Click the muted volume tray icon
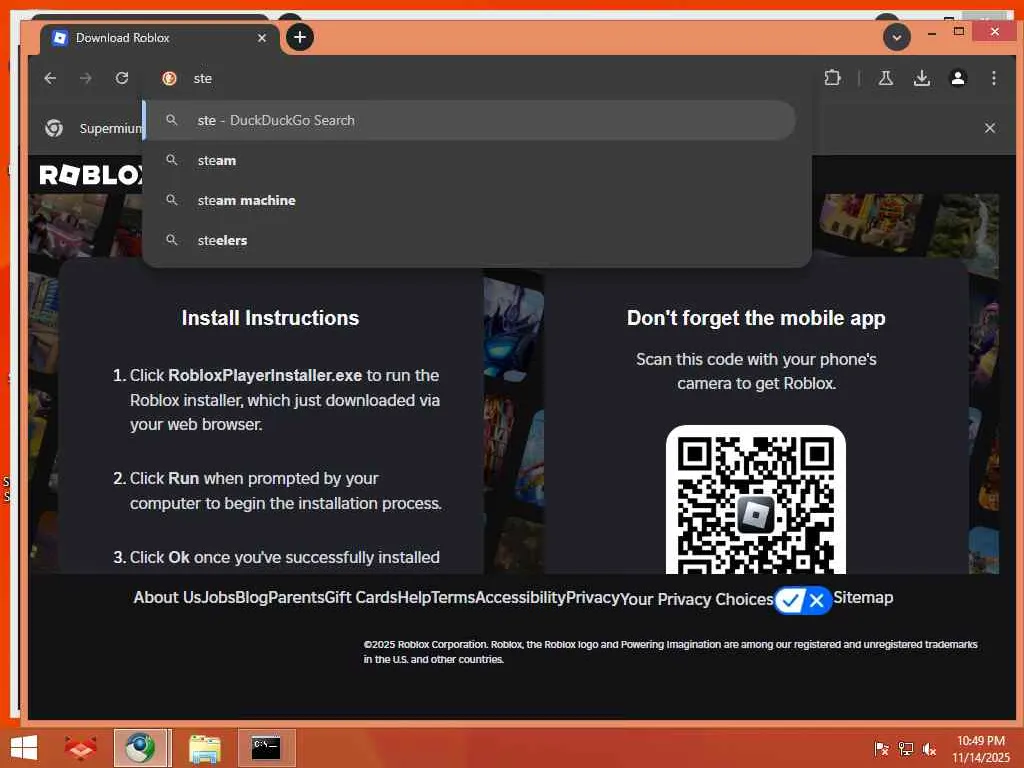The width and height of the screenshot is (1024, 768). coord(929,749)
